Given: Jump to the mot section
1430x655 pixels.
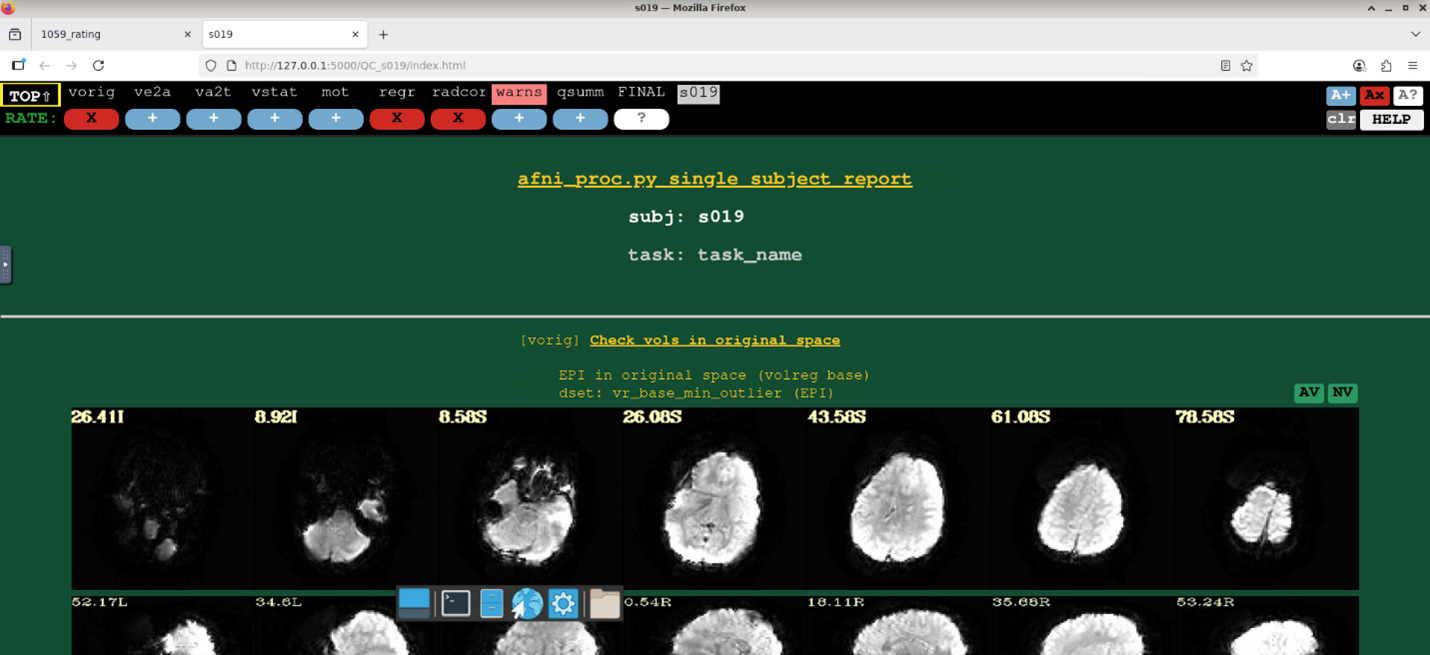Looking at the screenshot, I should (x=335, y=93).
